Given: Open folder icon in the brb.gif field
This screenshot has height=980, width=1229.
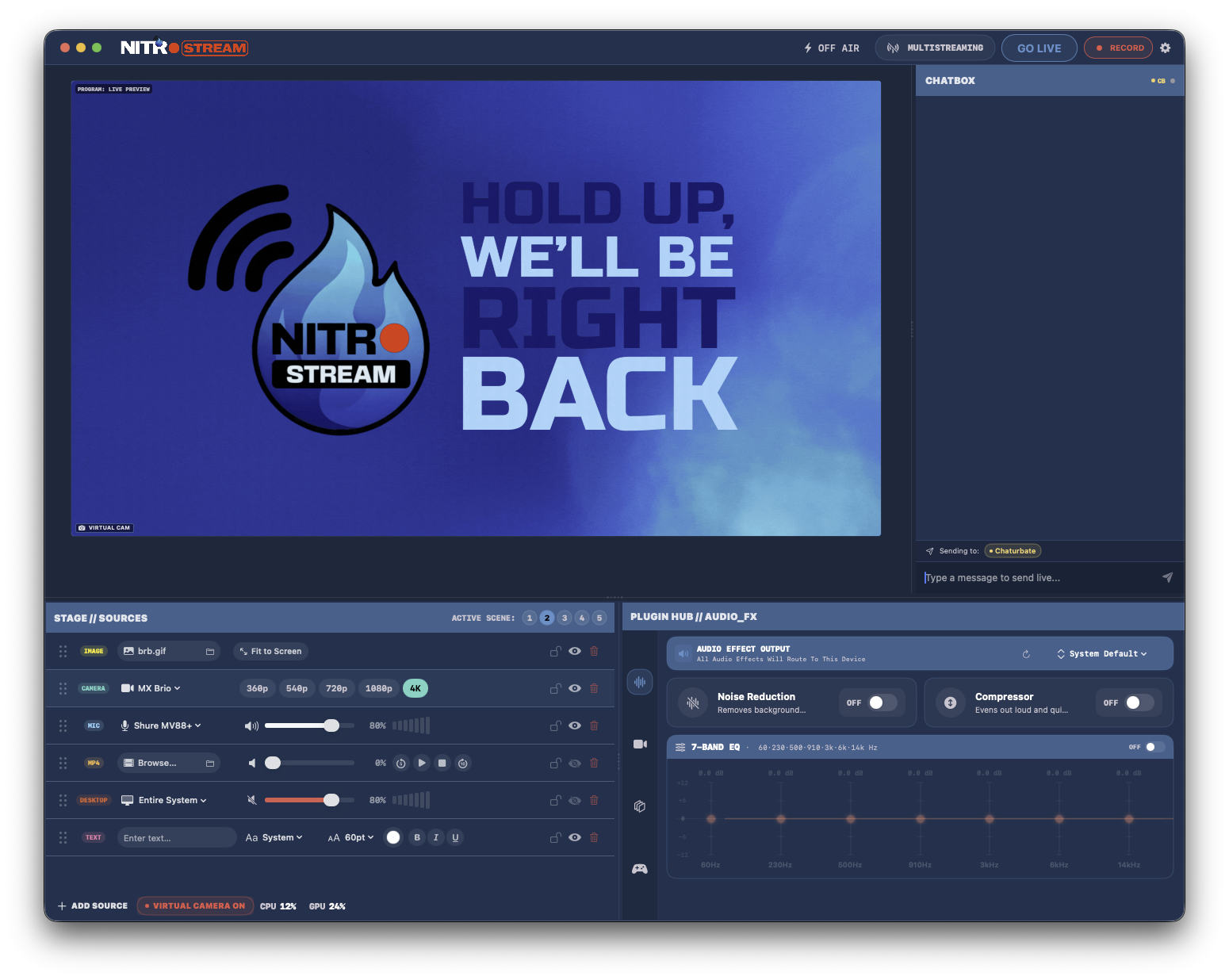Looking at the screenshot, I should click(210, 651).
